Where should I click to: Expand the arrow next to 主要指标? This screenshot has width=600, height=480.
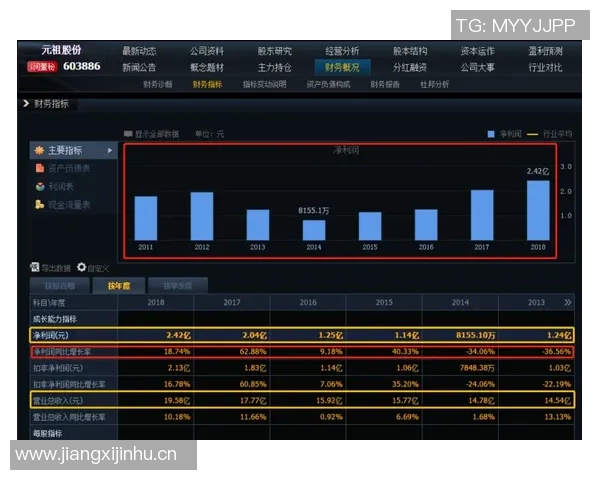click(110, 150)
